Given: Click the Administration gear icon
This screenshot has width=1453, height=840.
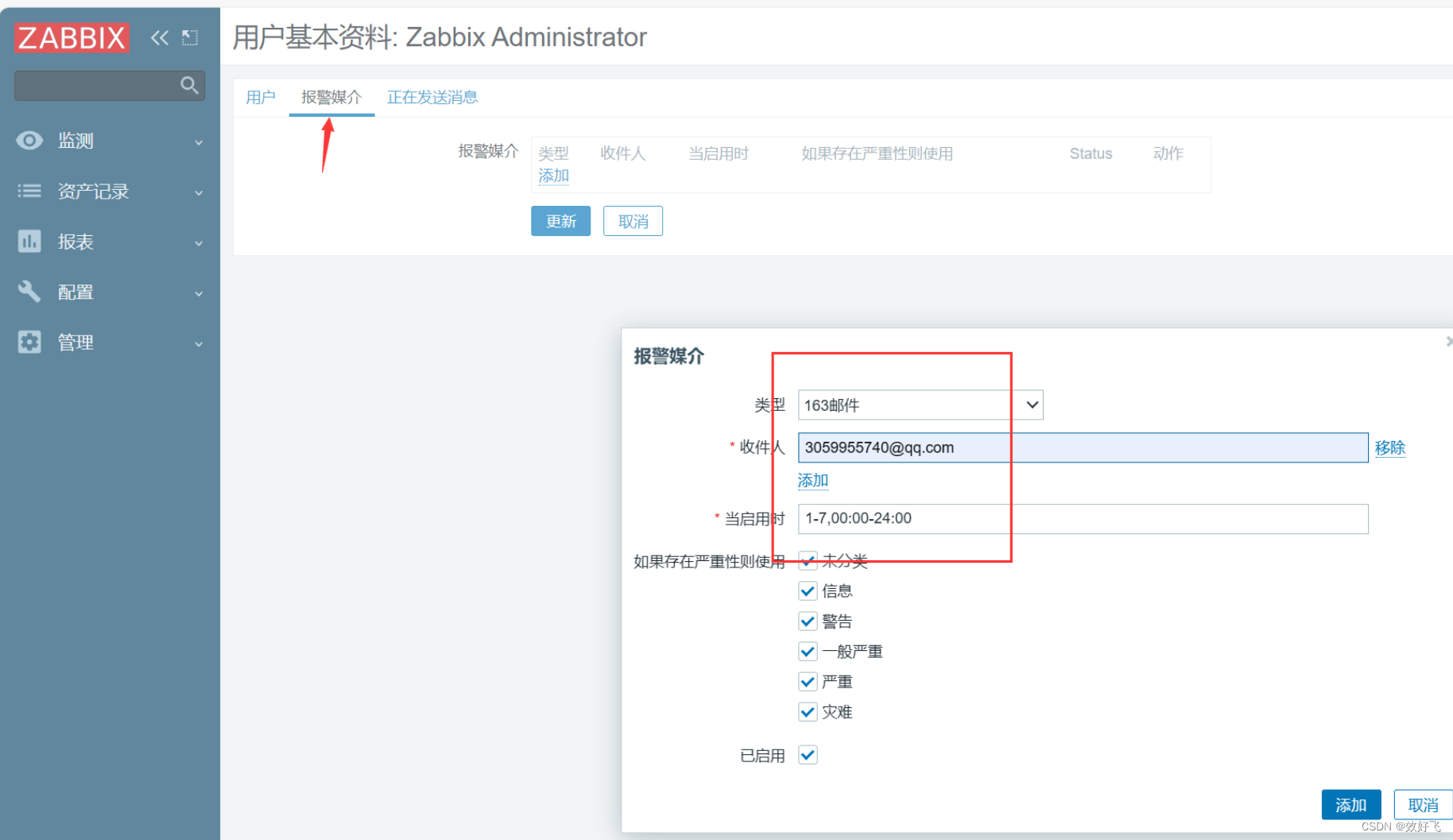Looking at the screenshot, I should coord(29,342).
